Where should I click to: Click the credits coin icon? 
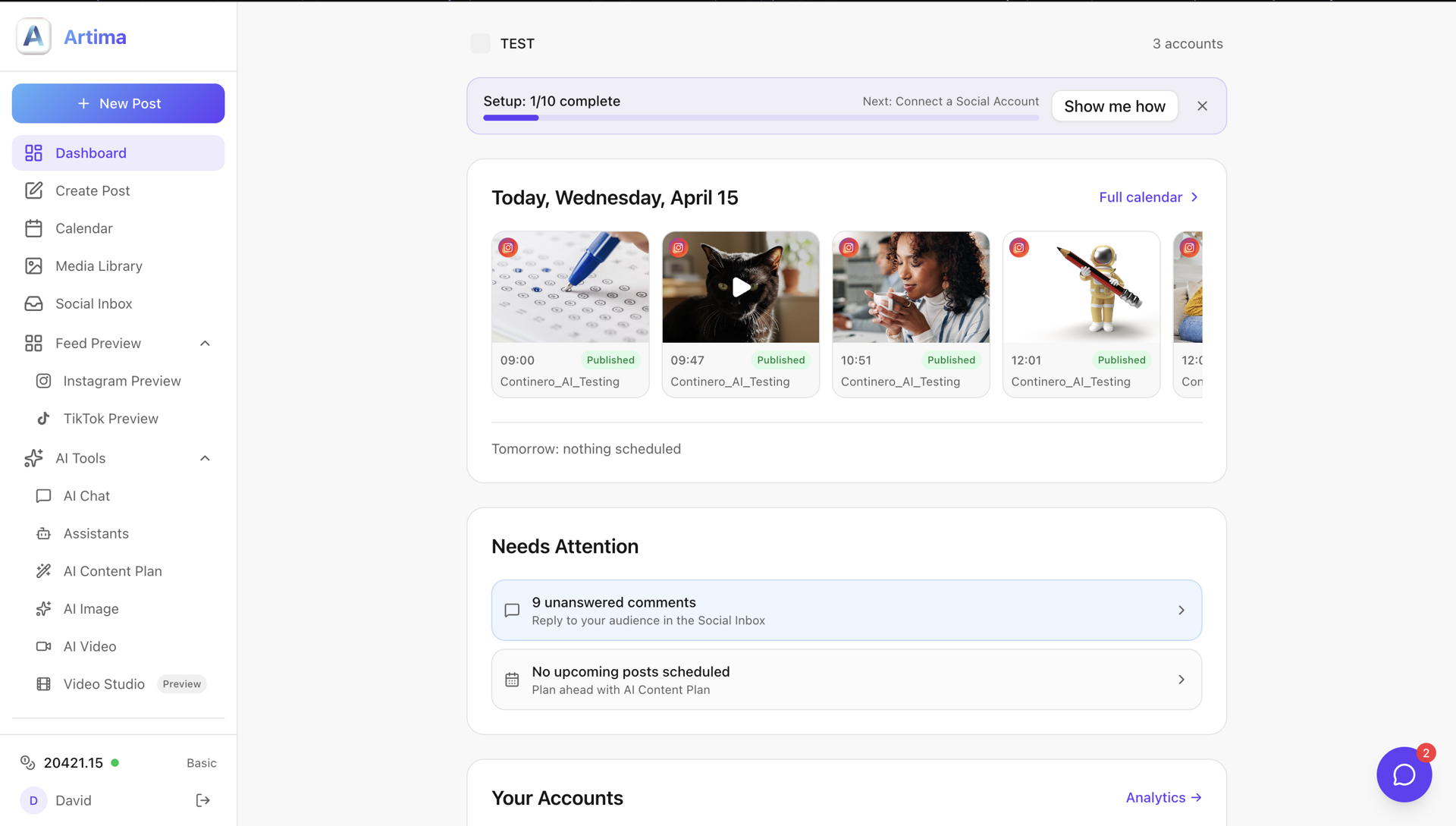[27, 762]
